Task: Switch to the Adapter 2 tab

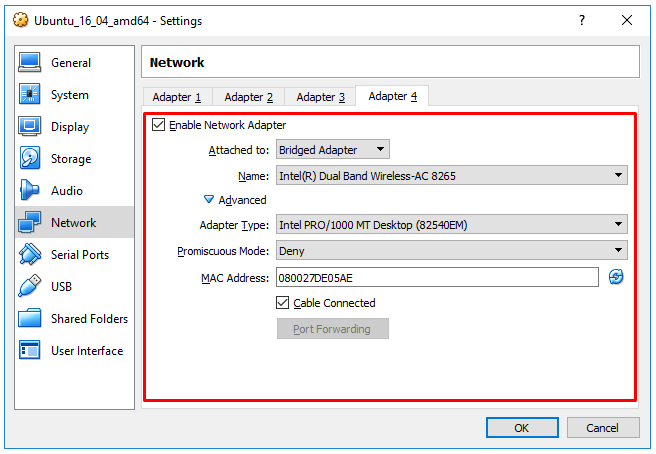Action: [249, 97]
